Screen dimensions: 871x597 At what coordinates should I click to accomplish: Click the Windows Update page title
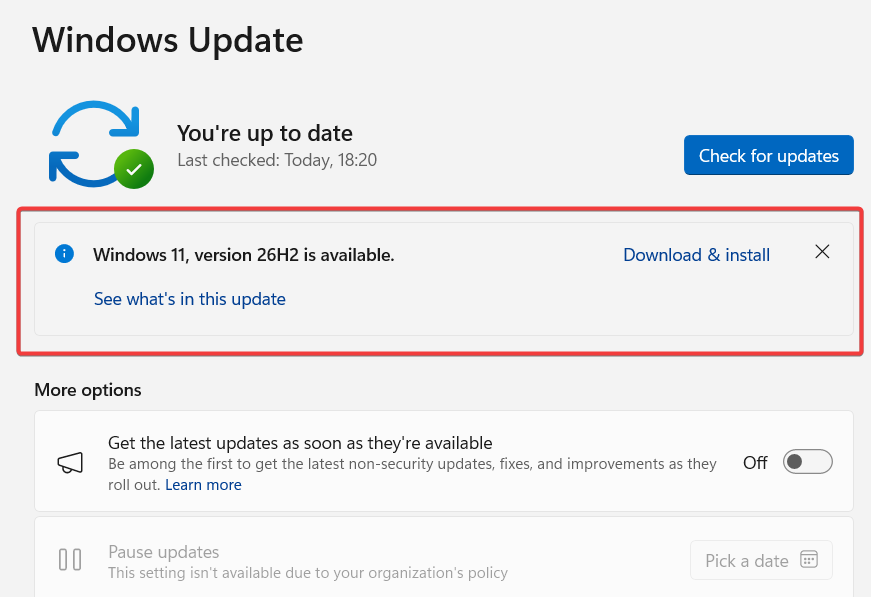(168, 40)
